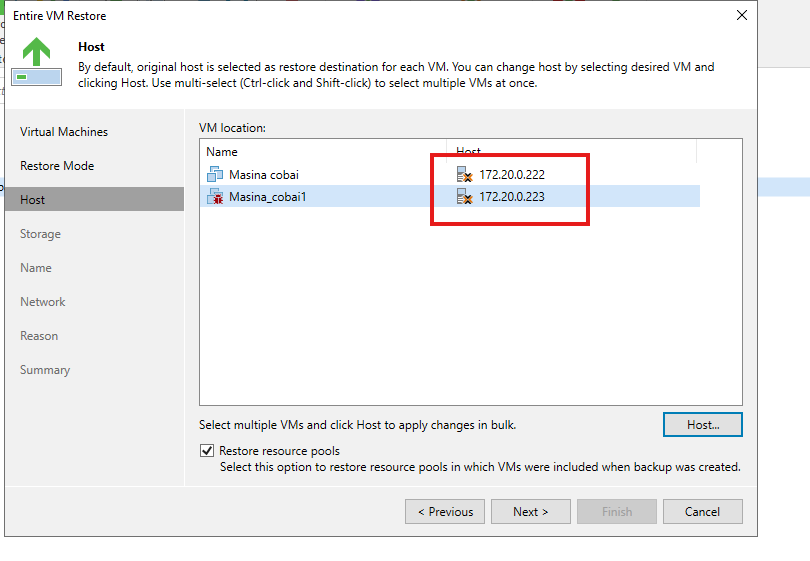Click the green restore arrow wizard icon
The width and height of the screenshot is (810, 561).
37,61
